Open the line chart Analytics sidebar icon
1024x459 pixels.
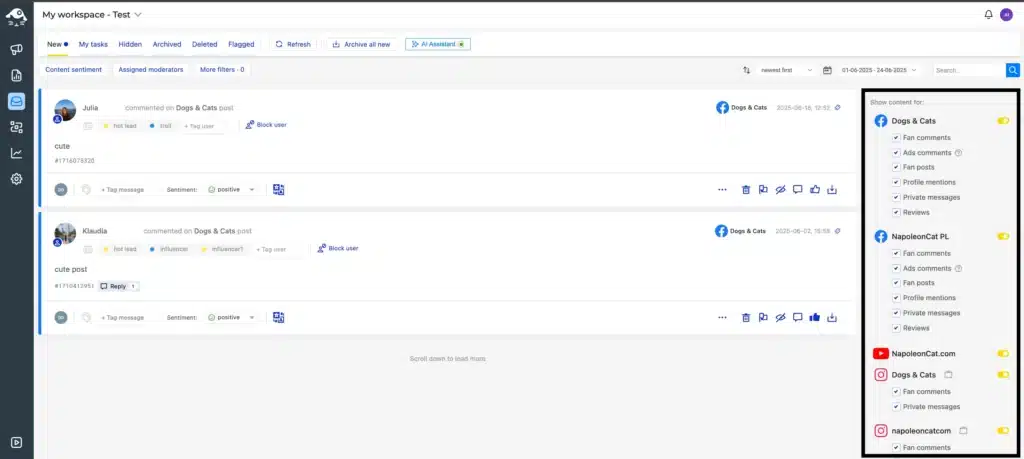coord(16,153)
